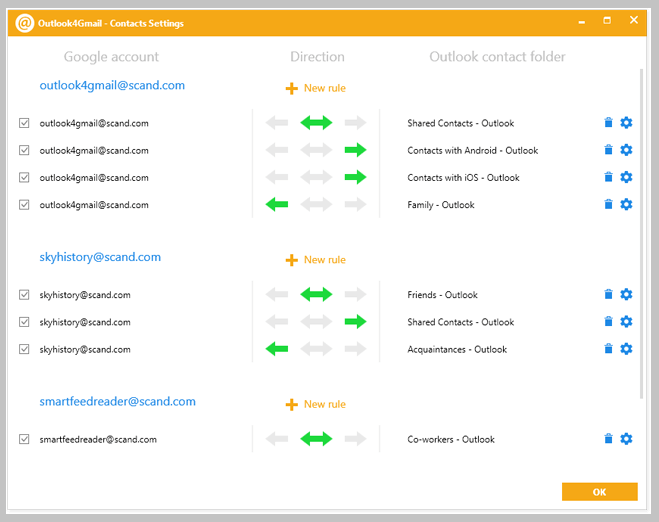Confirm settings with the OK button

[x=600, y=492]
